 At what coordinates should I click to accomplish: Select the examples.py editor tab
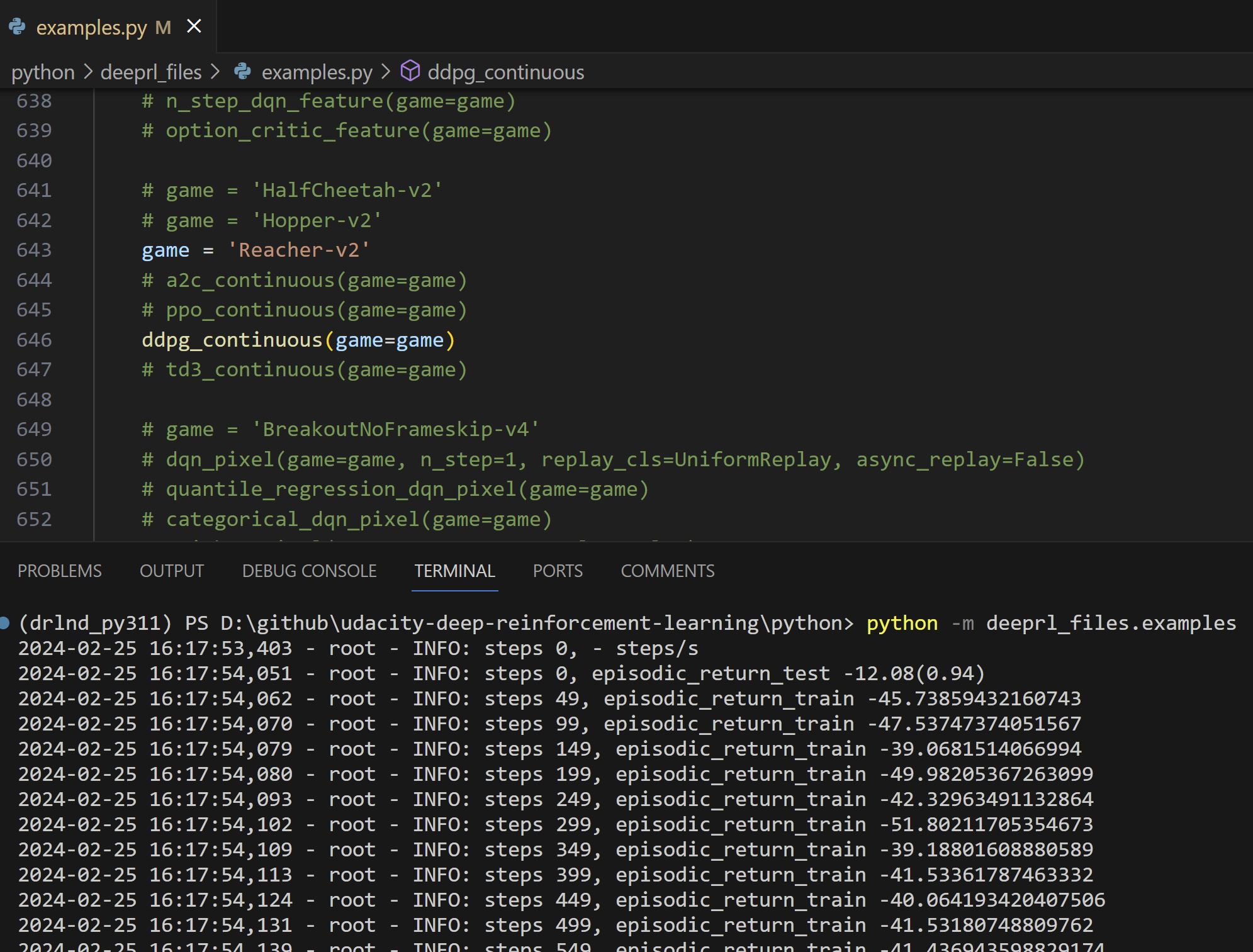click(x=91, y=28)
